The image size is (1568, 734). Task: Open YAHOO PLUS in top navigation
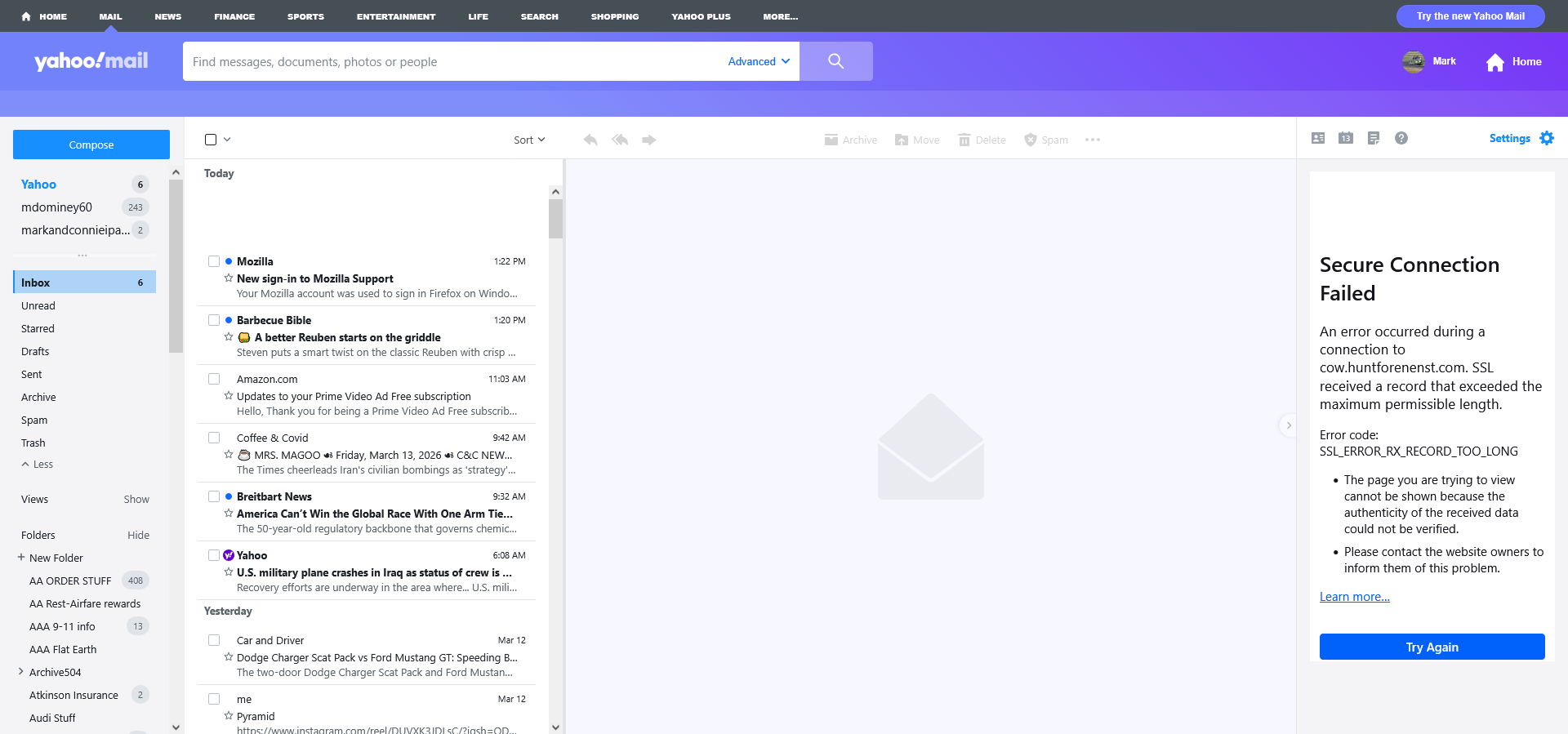tap(702, 16)
